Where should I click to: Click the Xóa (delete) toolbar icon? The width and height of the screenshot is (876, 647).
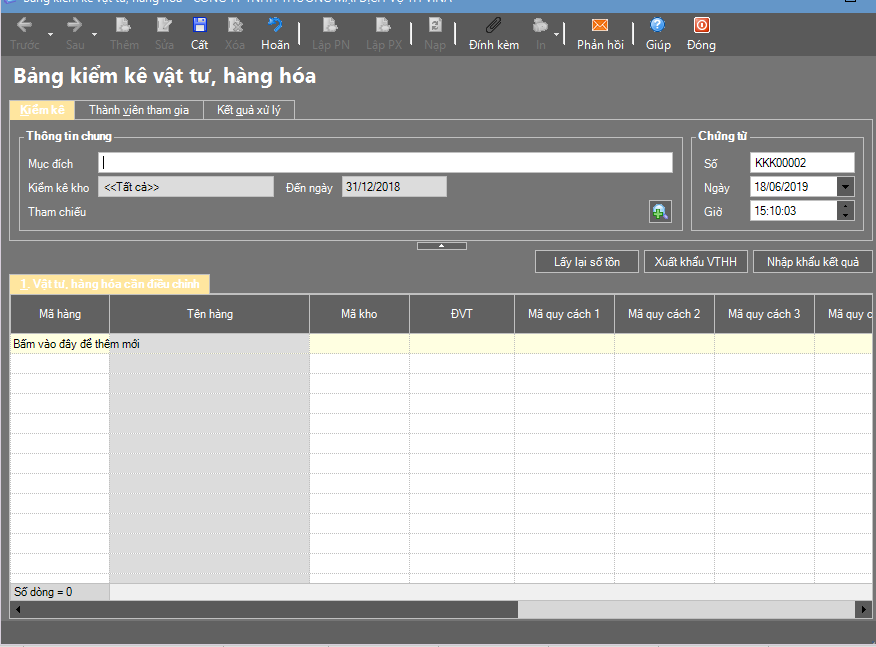pos(235,26)
